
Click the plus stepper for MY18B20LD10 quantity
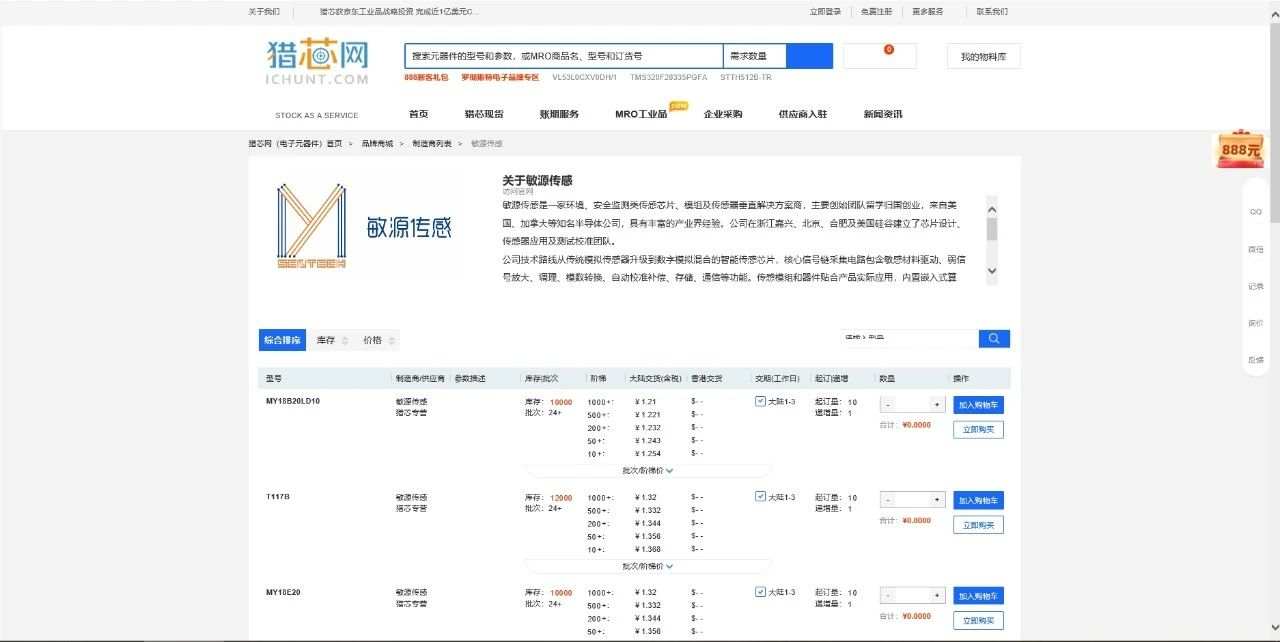pyautogui.click(x=937, y=405)
